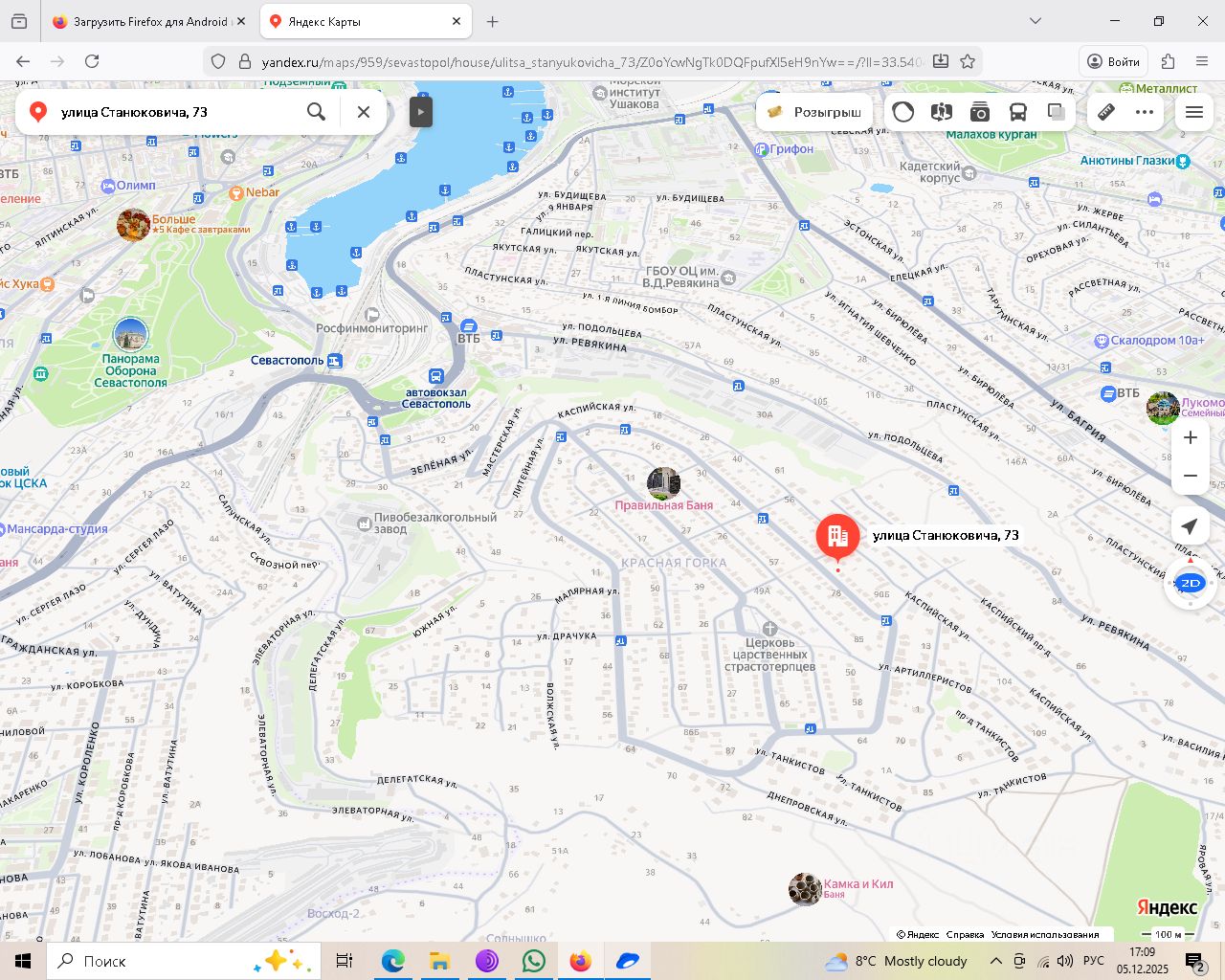
Task: Click the Росфинмониторинг flag marker
Action: [x=373, y=314]
